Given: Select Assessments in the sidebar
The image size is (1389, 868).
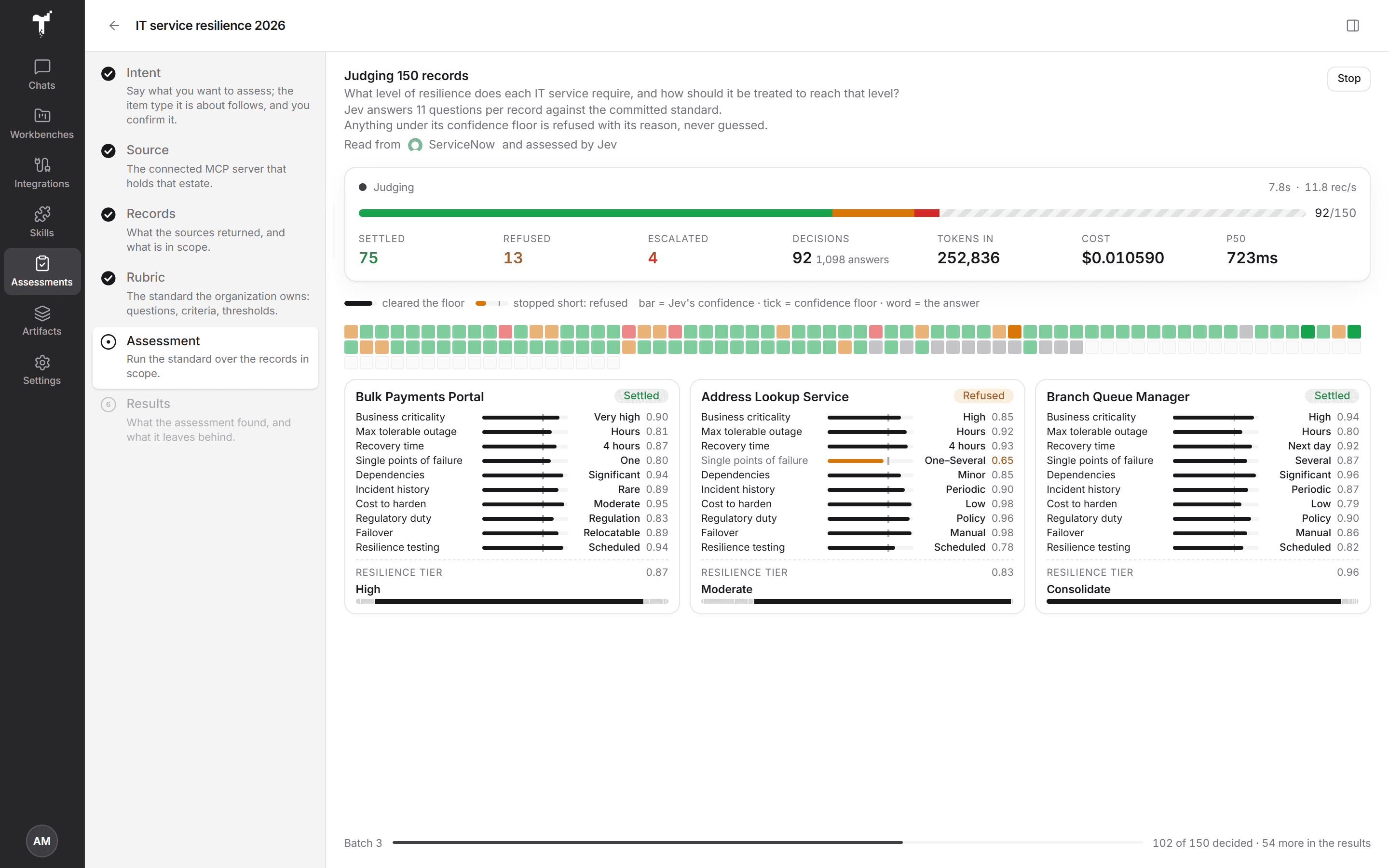Looking at the screenshot, I should (42, 271).
